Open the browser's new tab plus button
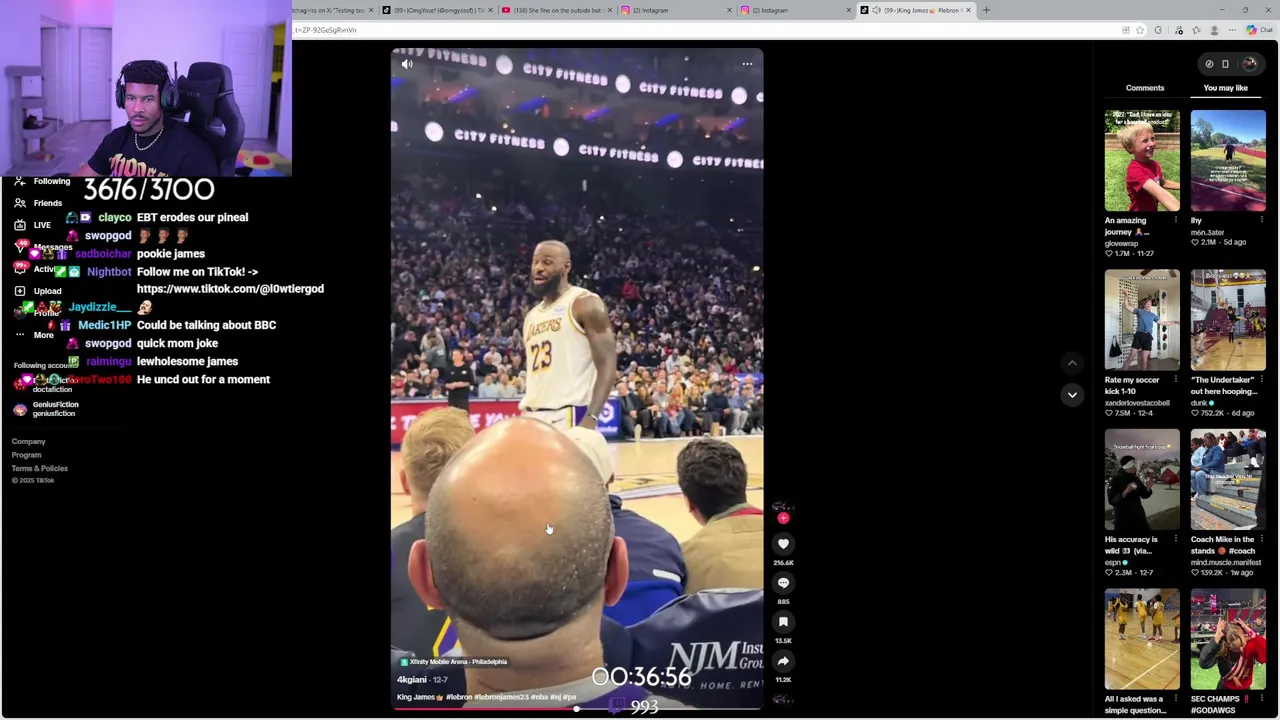Image resolution: width=1280 pixels, height=720 pixels. coord(986,10)
